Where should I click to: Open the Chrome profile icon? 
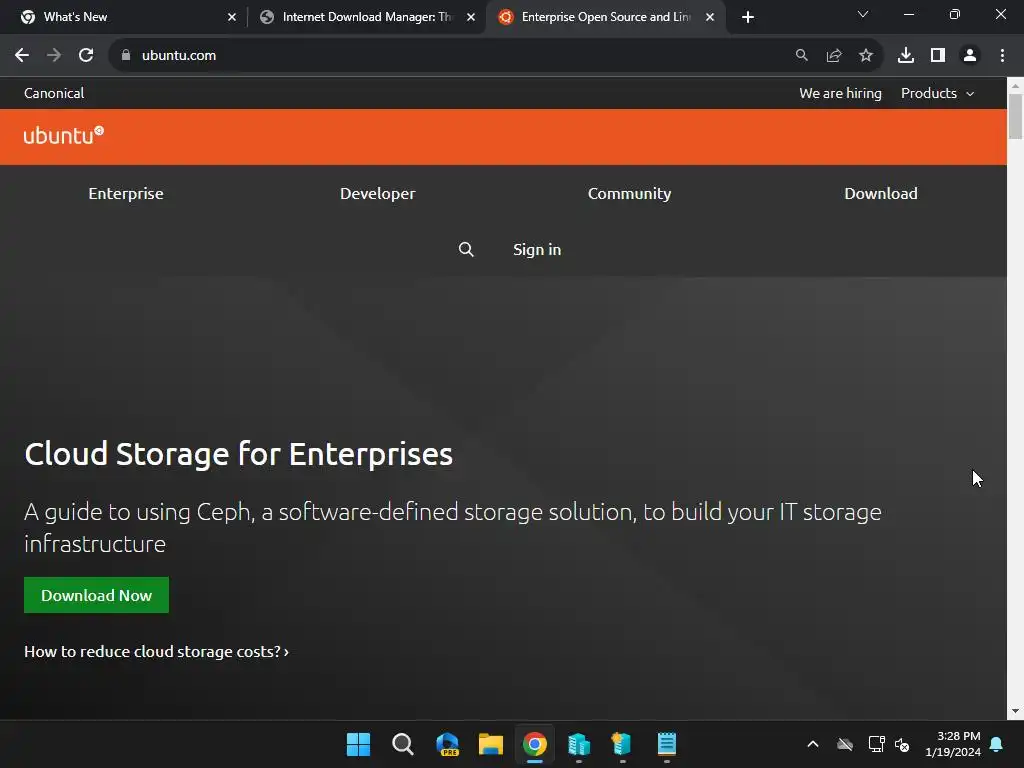[970, 56]
